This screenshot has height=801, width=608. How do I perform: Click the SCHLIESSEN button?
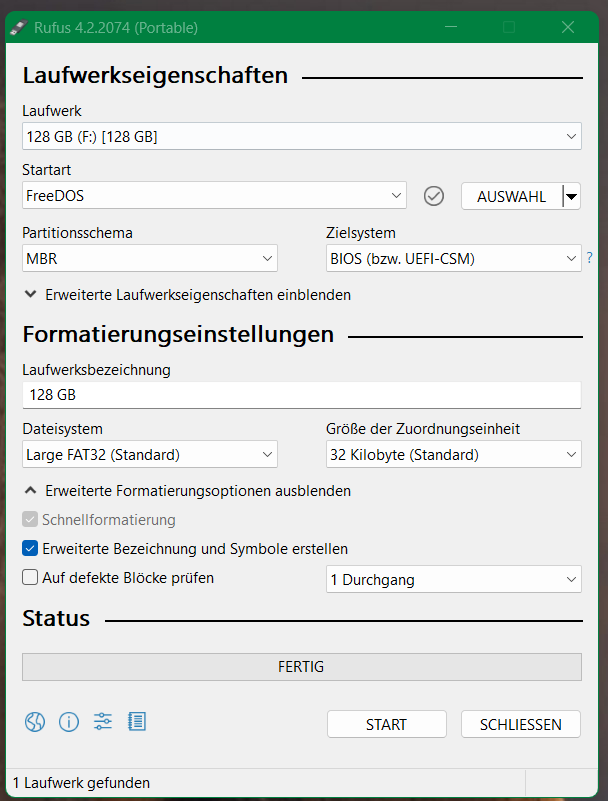pos(521,724)
